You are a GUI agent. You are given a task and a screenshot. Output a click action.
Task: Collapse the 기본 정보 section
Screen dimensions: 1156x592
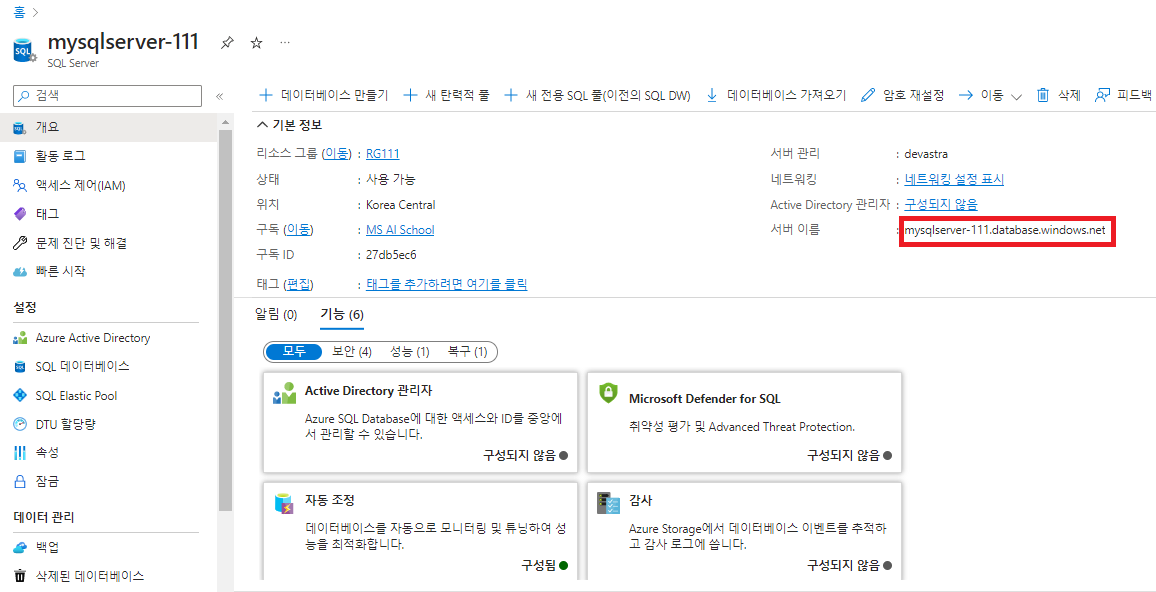pos(288,125)
